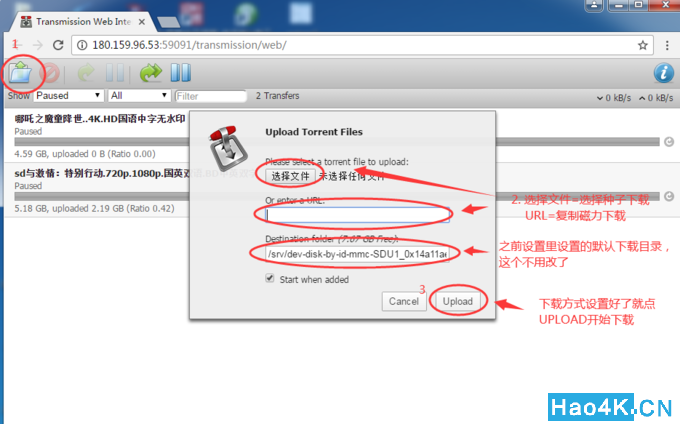Open the blue info inspector icon

point(664,73)
